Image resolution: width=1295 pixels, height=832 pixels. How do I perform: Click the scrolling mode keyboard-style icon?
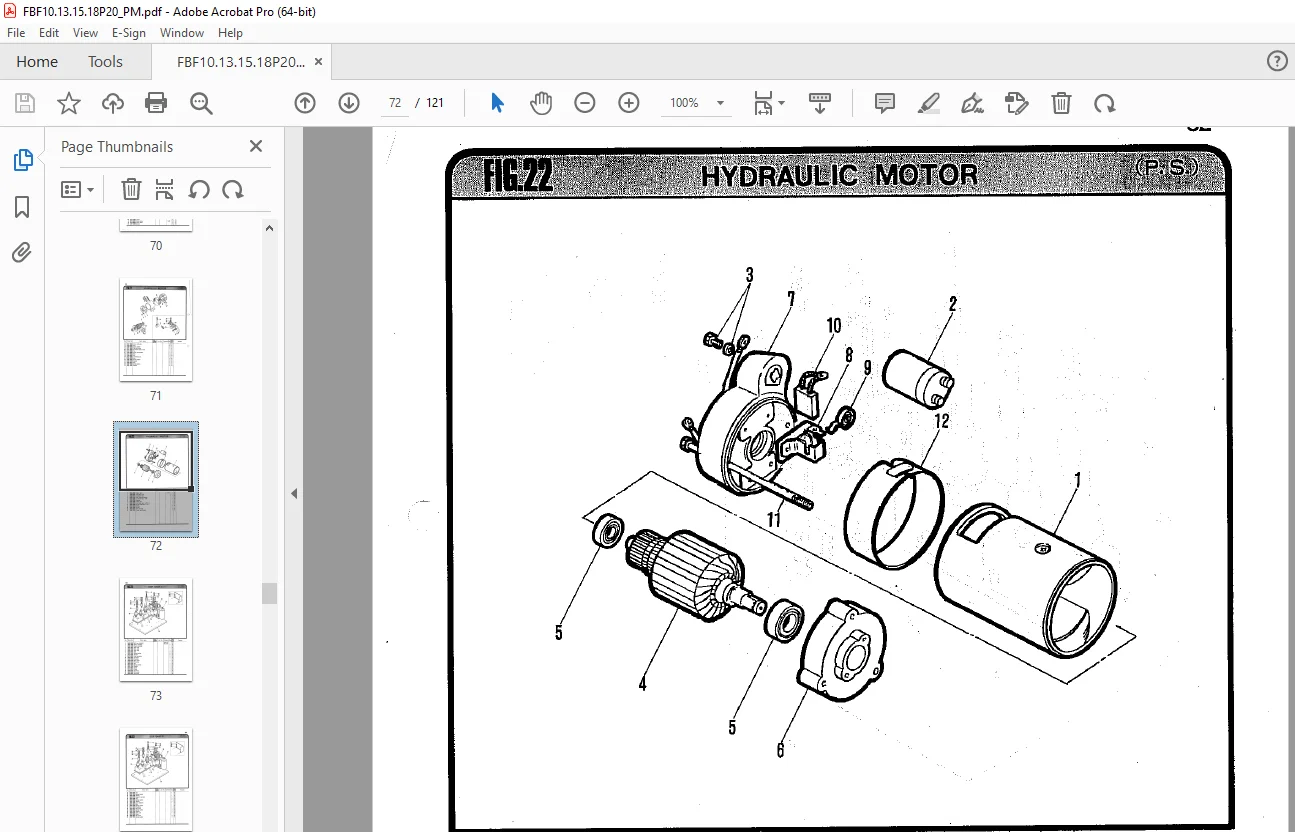click(x=820, y=103)
